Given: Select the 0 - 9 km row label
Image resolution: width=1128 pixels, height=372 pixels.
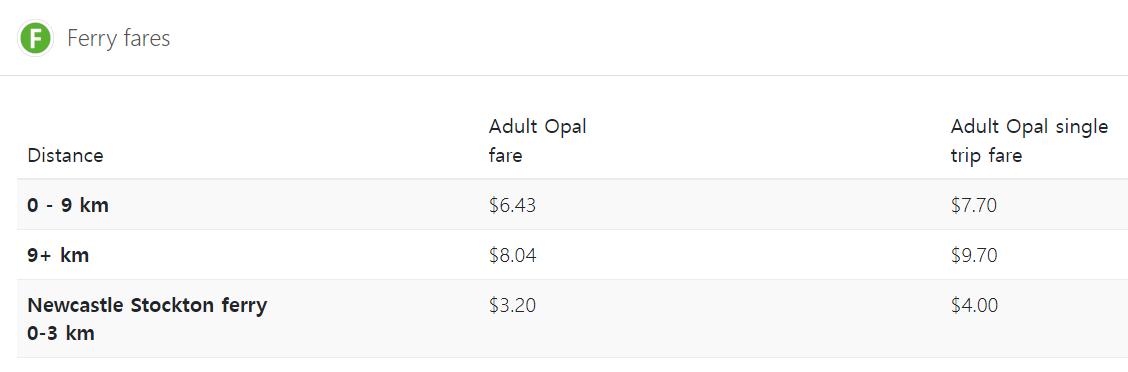Looking at the screenshot, I should 68,206.
